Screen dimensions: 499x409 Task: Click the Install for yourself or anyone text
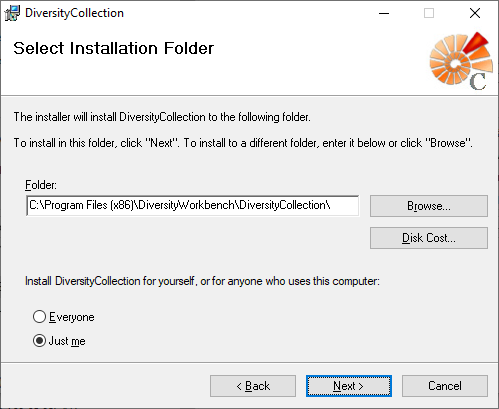202,281
